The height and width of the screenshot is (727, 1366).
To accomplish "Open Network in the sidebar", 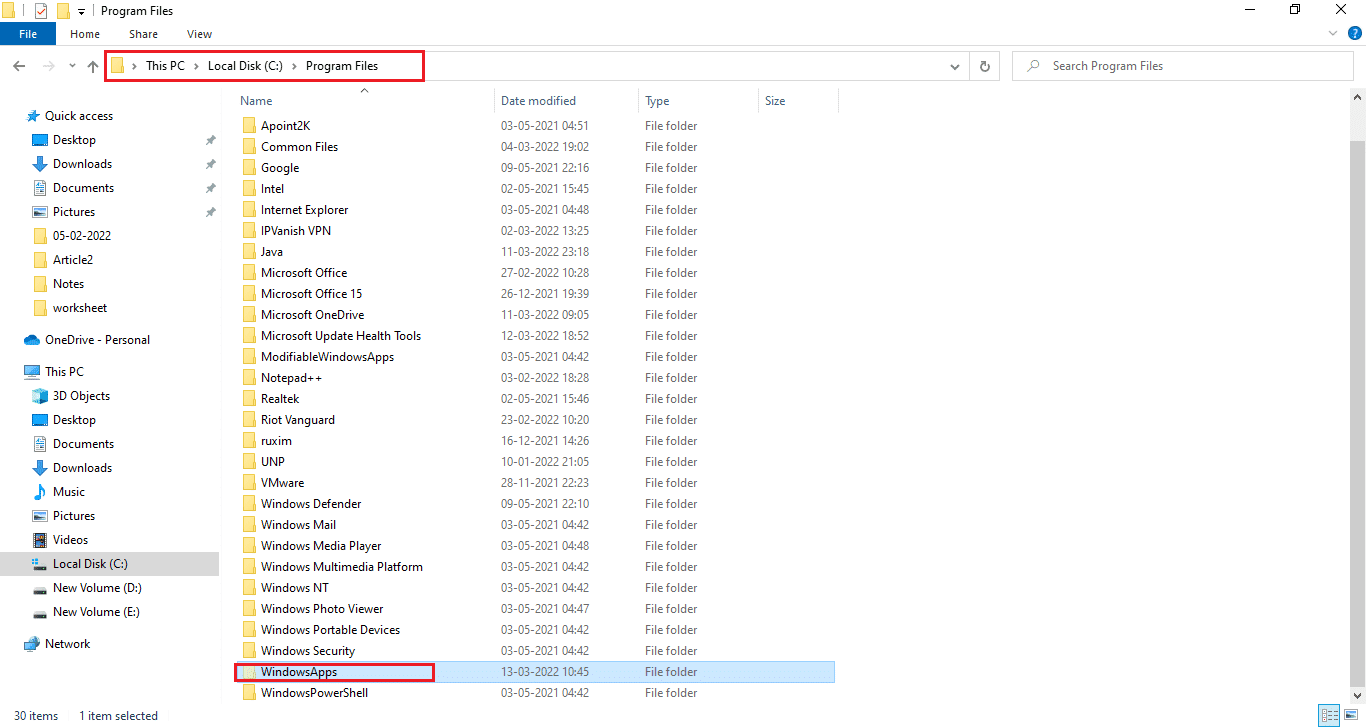I will pyautogui.click(x=66, y=643).
